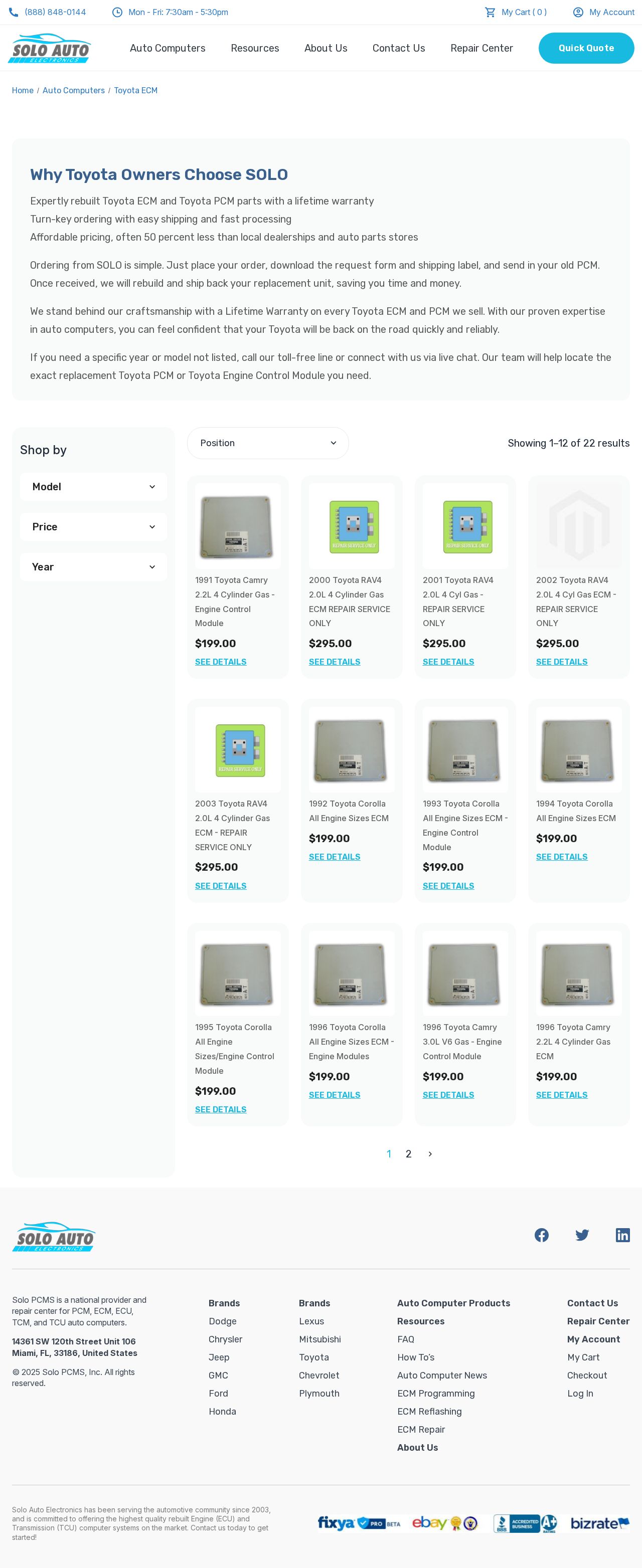Click the My Account user icon
The height and width of the screenshot is (1568, 642).
[x=578, y=12]
